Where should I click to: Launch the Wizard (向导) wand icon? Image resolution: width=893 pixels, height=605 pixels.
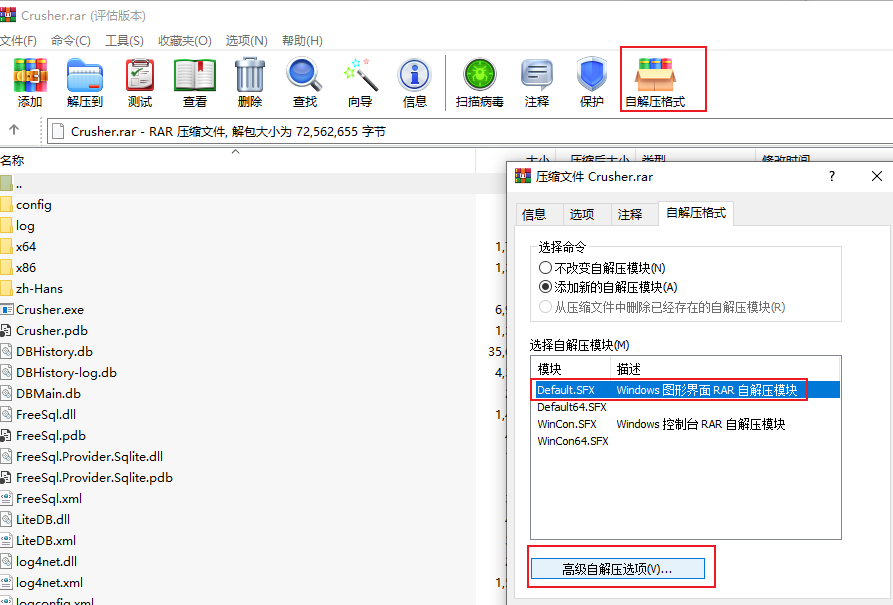pyautogui.click(x=360, y=83)
